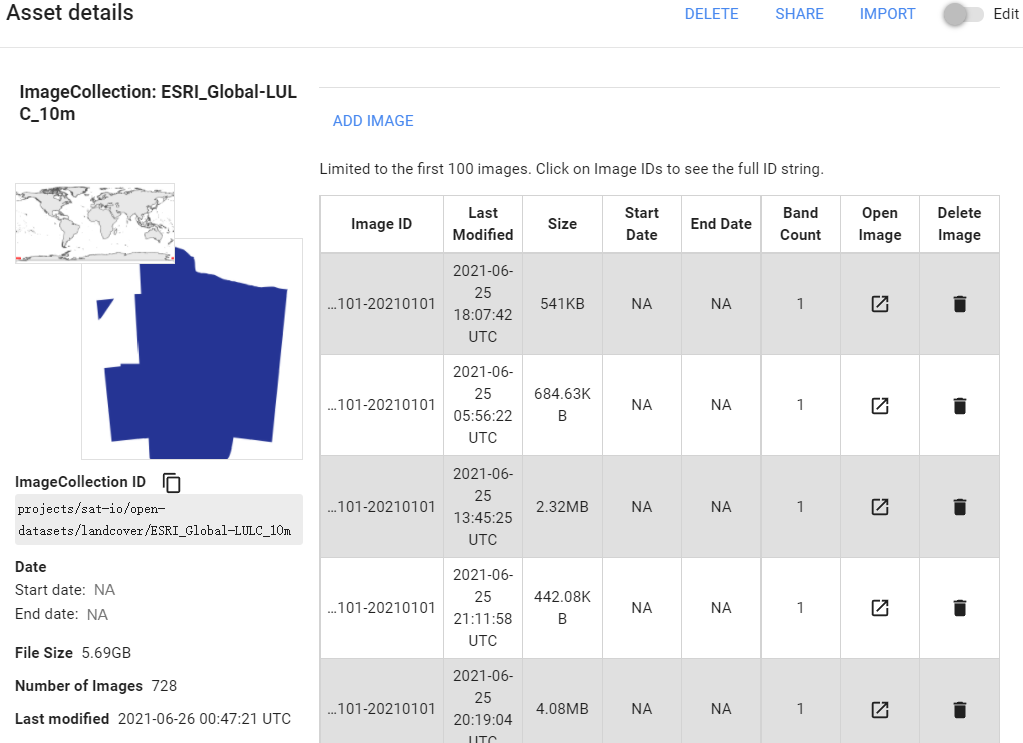Delete the 541KB image

(959, 304)
